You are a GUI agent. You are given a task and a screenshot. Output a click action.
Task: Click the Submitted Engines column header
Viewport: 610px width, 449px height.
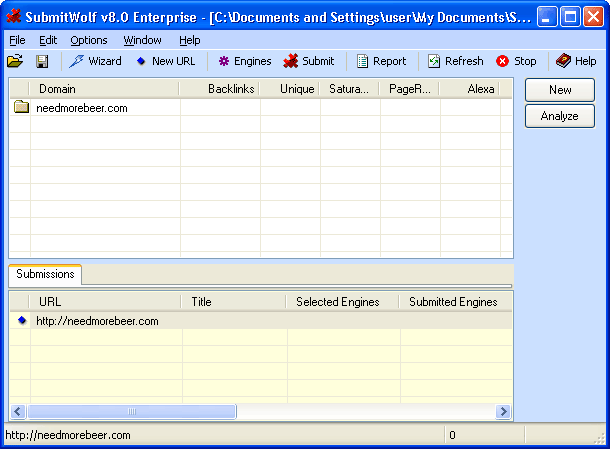point(456,302)
